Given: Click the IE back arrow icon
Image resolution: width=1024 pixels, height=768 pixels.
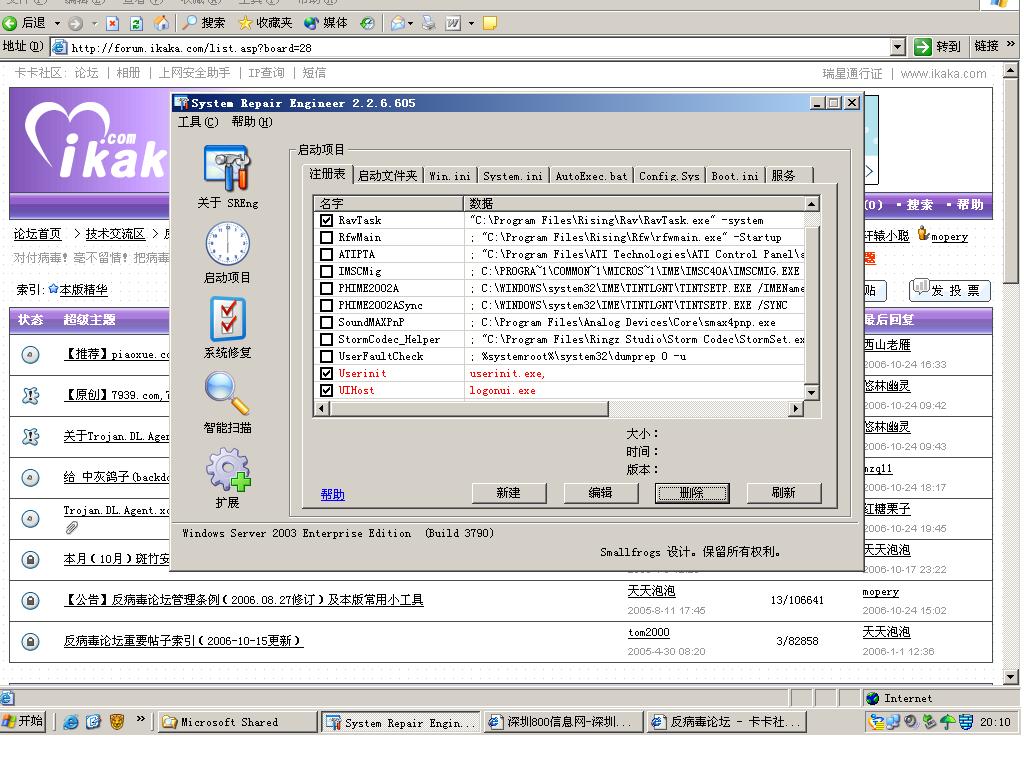Looking at the screenshot, I should (x=10, y=24).
